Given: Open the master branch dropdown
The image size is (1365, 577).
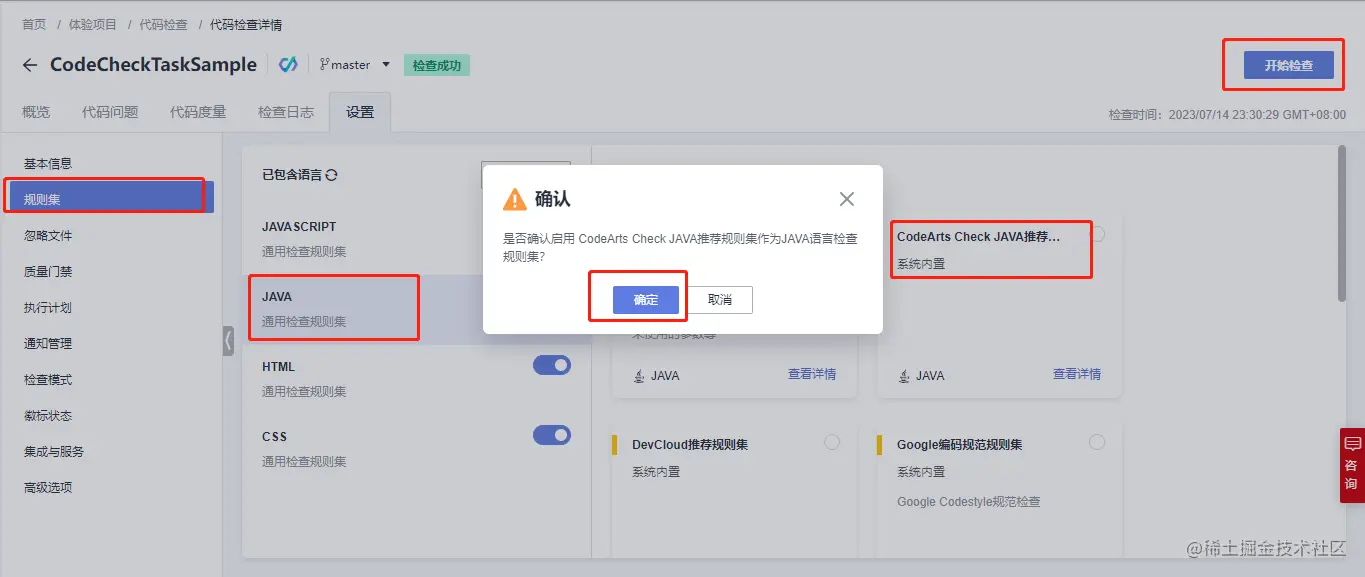Looking at the screenshot, I should (355, 65).
